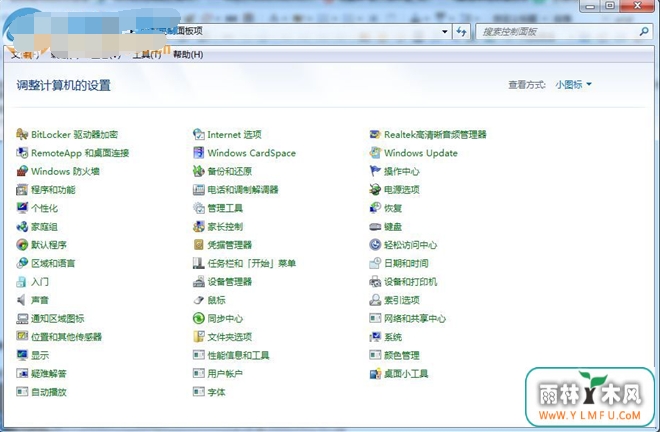
Task: Click the Realtek audio manager icon
Action: pos(375,134)
